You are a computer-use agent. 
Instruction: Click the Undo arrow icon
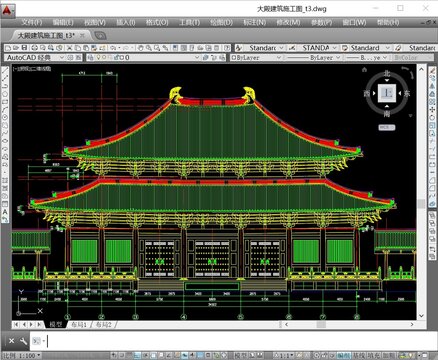pyautogui.click(x=113, y=48)
